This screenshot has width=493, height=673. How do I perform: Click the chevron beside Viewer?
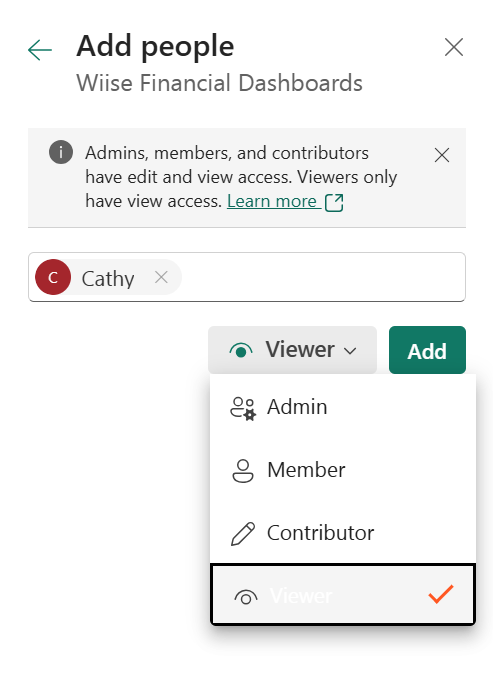pos(350,351)
